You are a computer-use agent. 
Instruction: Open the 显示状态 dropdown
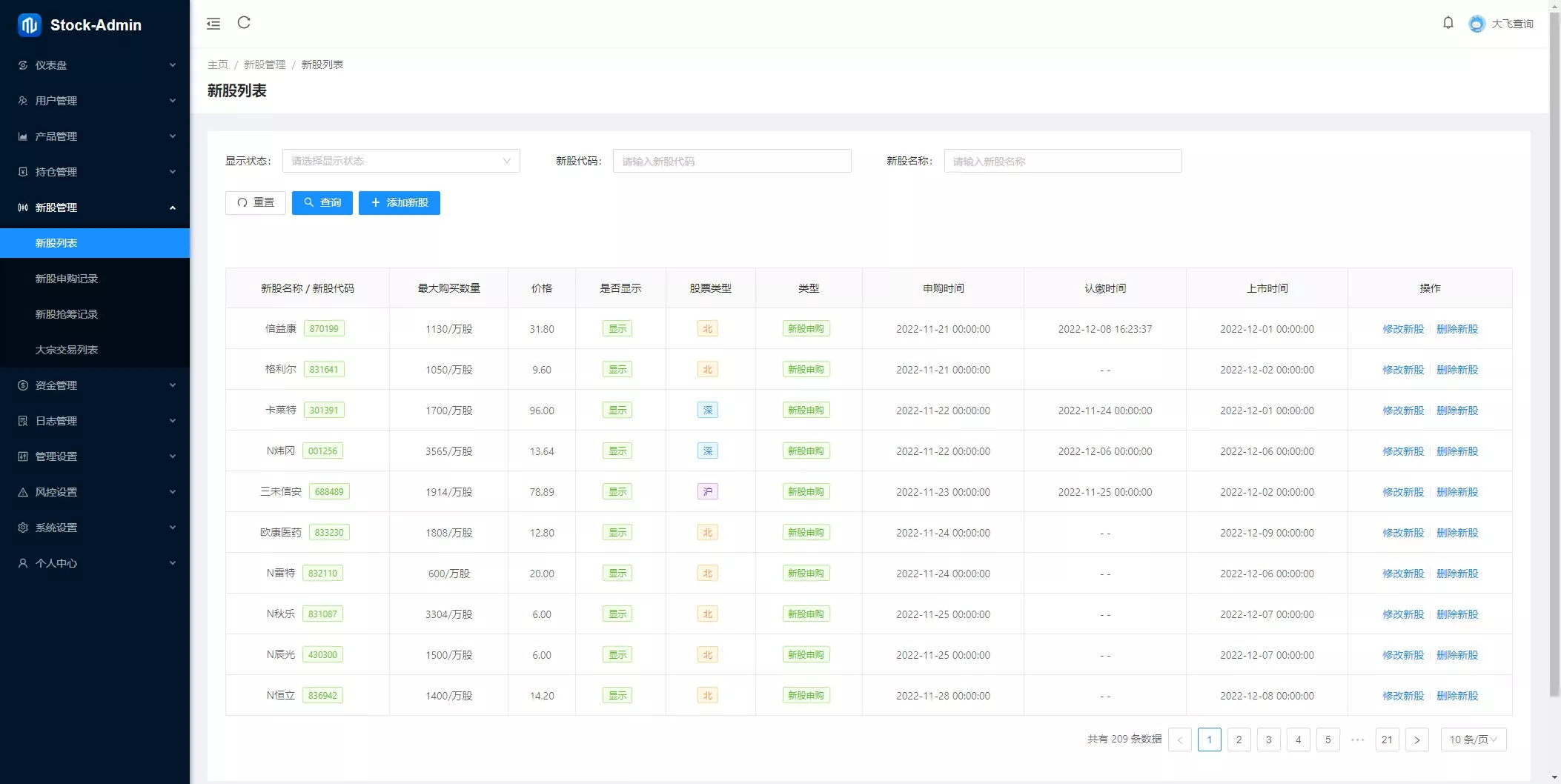(400, 161)
